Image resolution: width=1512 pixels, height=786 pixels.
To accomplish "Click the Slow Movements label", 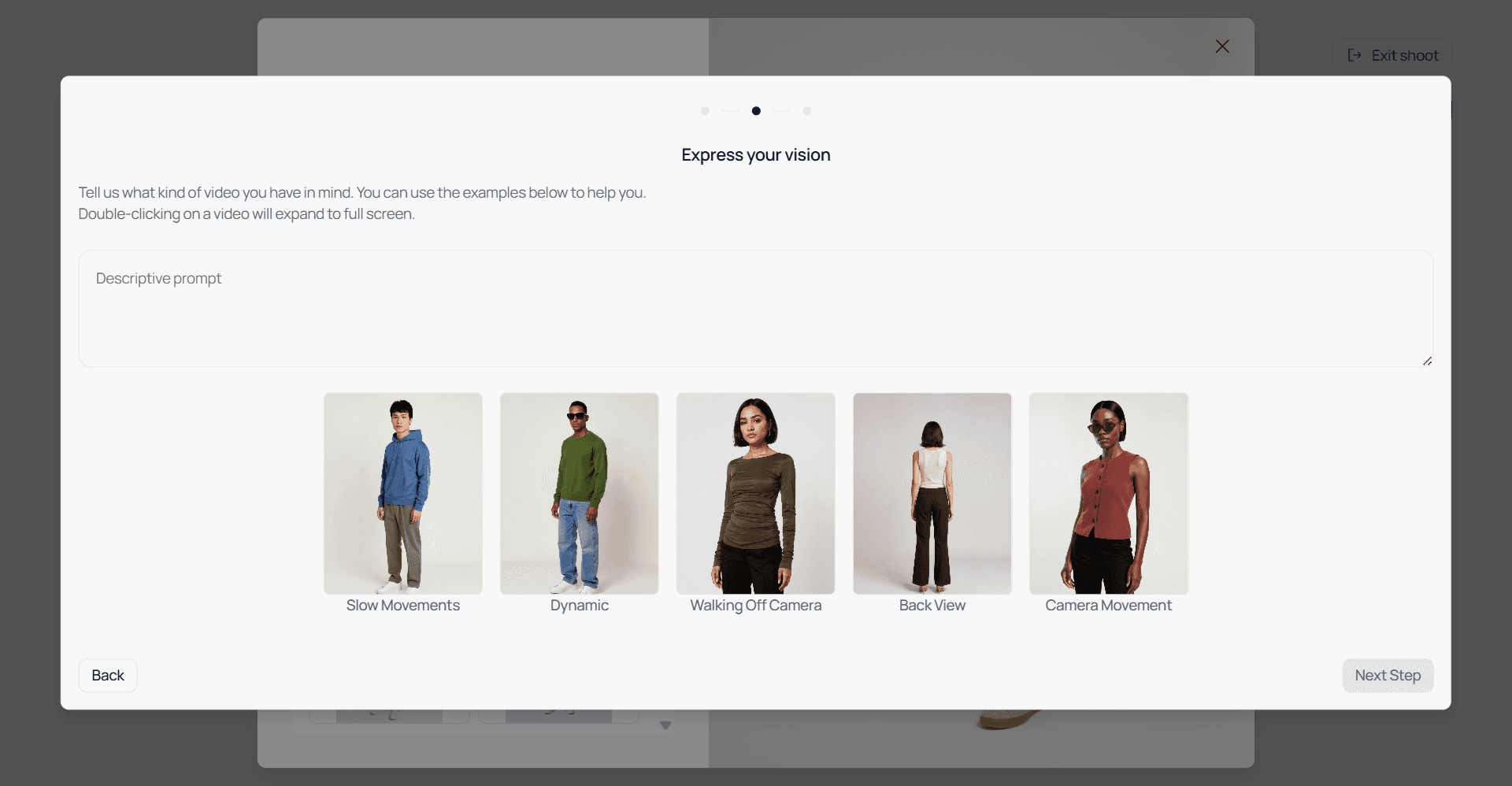I will 402,605.
